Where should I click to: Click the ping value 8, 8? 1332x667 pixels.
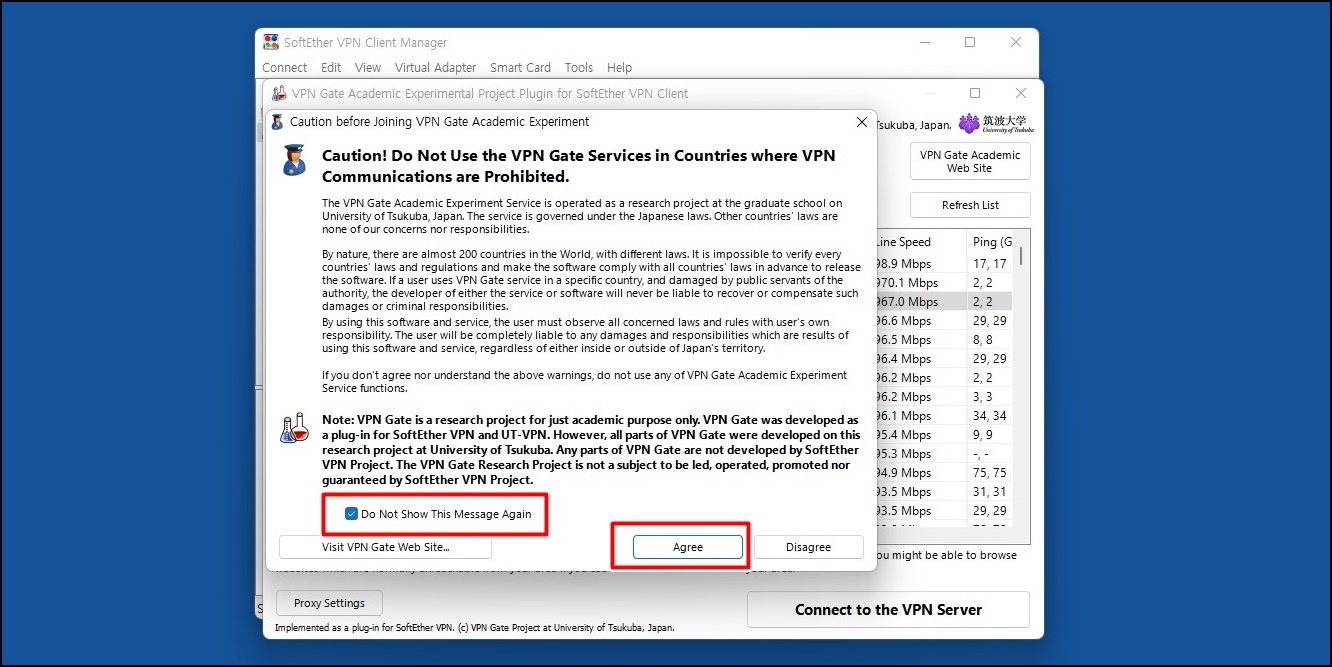point(982,340)
